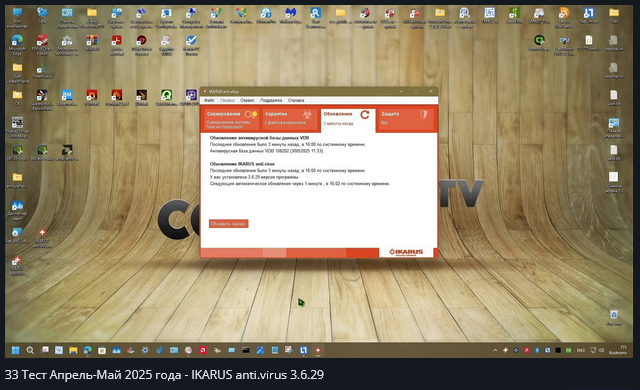
Task: Select the WinRAR desktop shortcut
Action: click(x=92, y=43)
